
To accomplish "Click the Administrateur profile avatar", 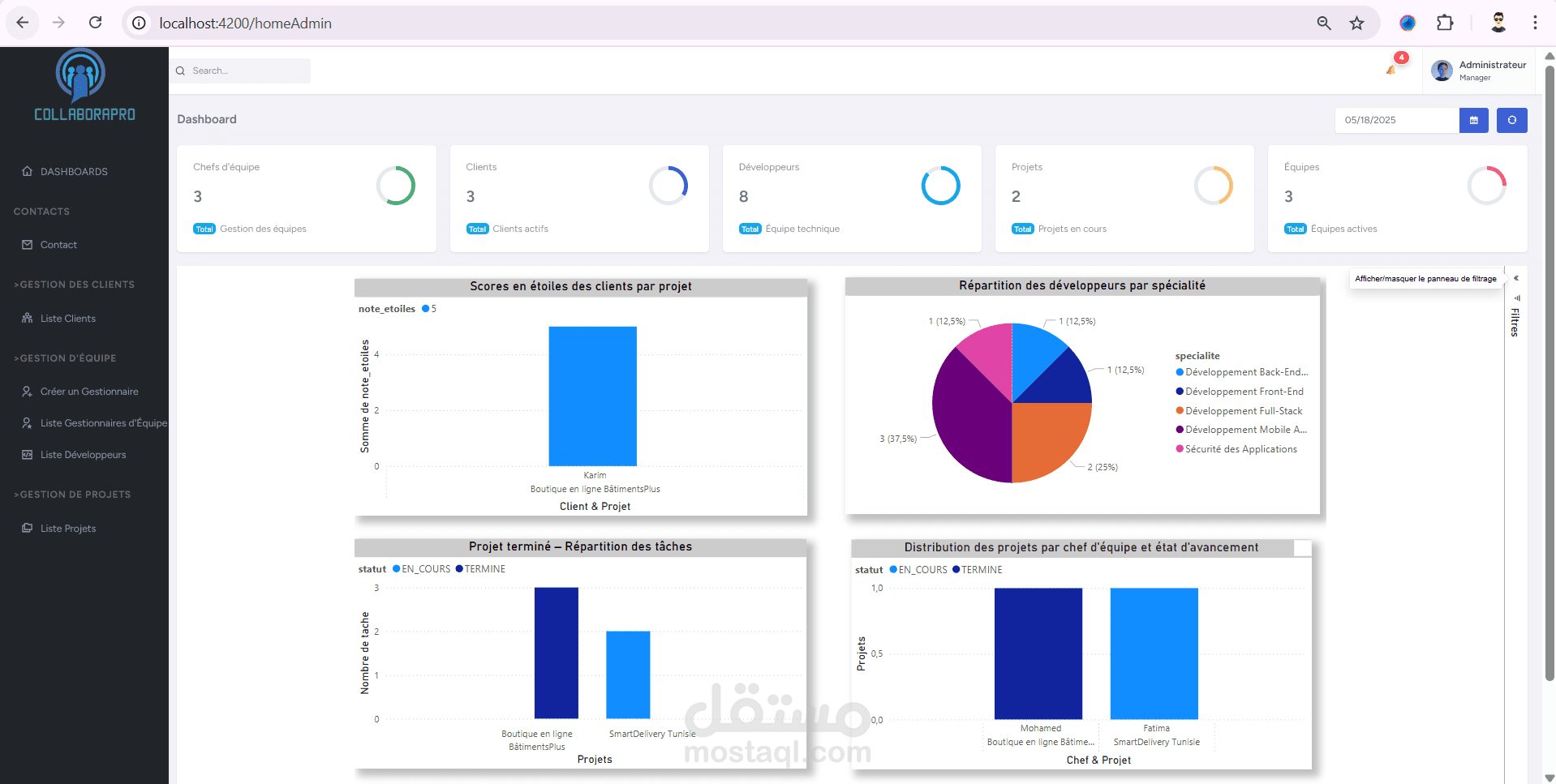I will click(1442, 71).
